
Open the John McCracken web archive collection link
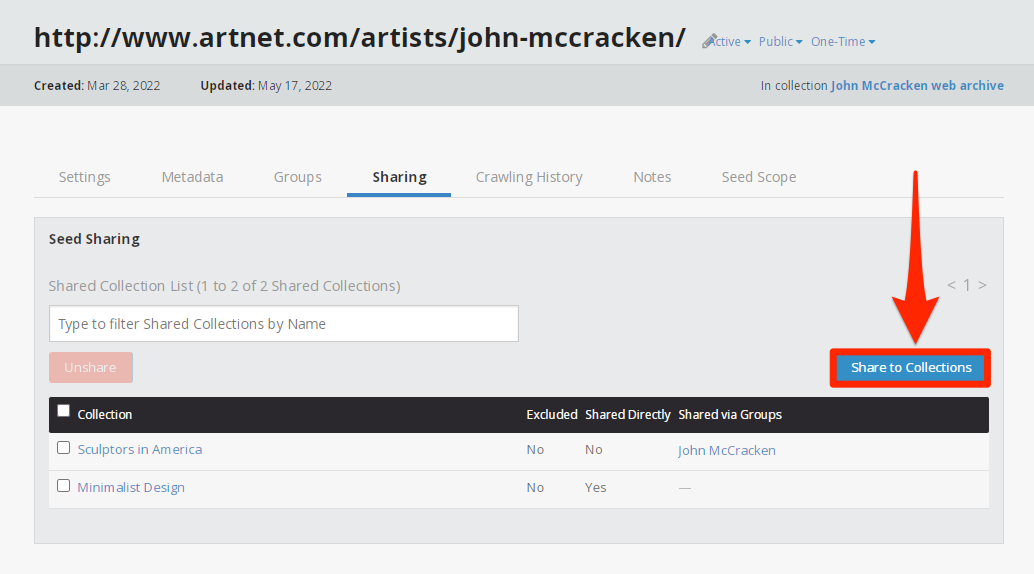[x=917, y=86]
